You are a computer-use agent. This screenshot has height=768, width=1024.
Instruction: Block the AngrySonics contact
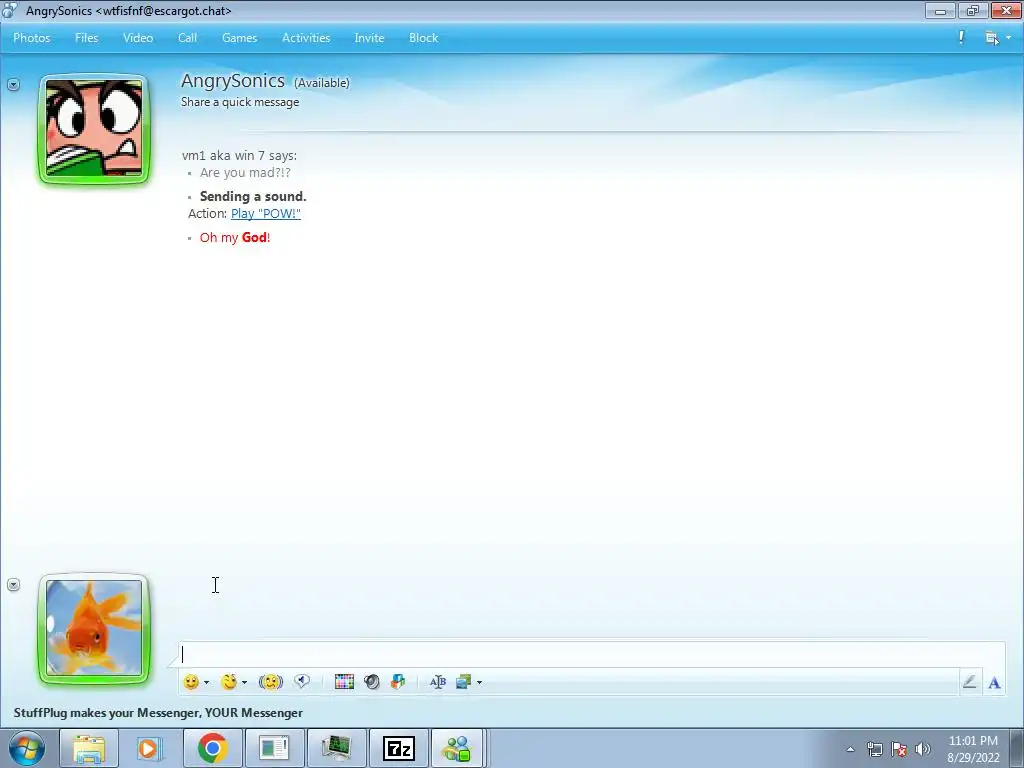tap(423, 38)
